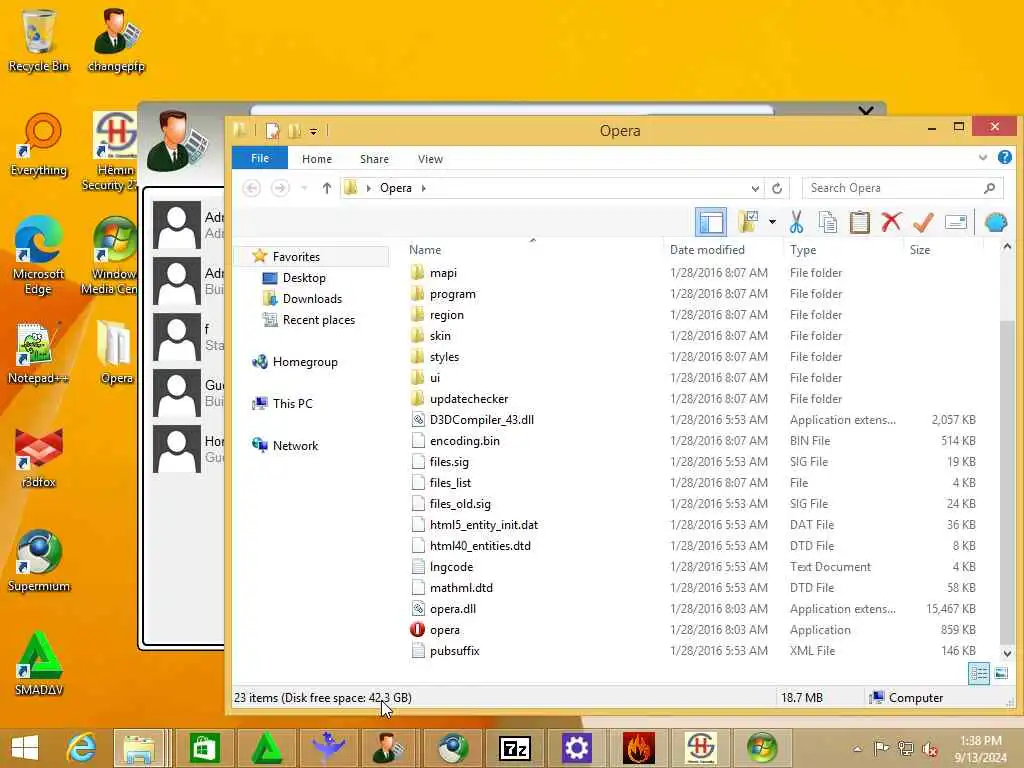Click New folder icon in Quick Access Toolbar

click(x=295, y=131)
